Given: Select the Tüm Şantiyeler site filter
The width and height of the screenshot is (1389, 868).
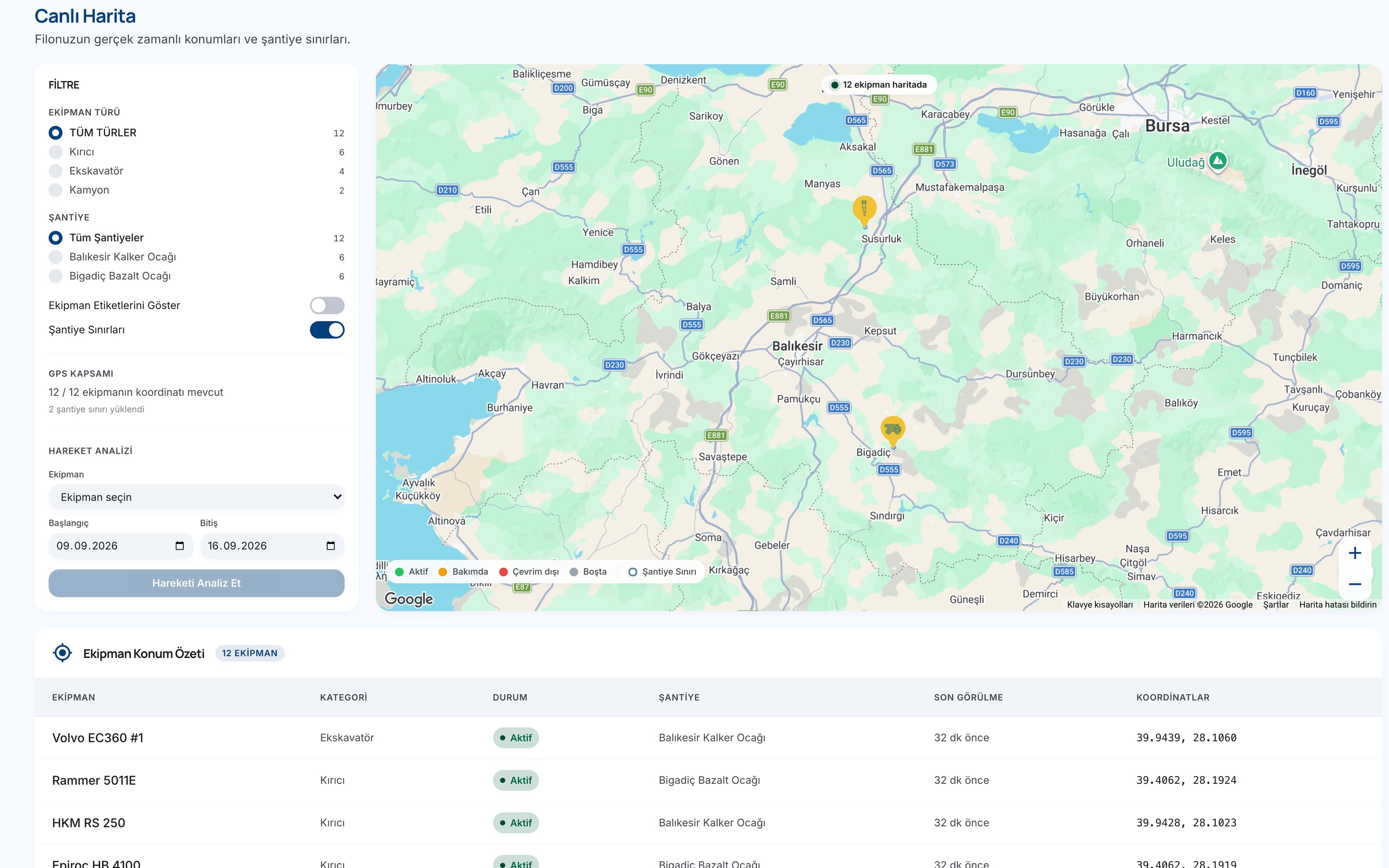Looking at the screenshot, I should pyautogui.click(x=56, y=238).
